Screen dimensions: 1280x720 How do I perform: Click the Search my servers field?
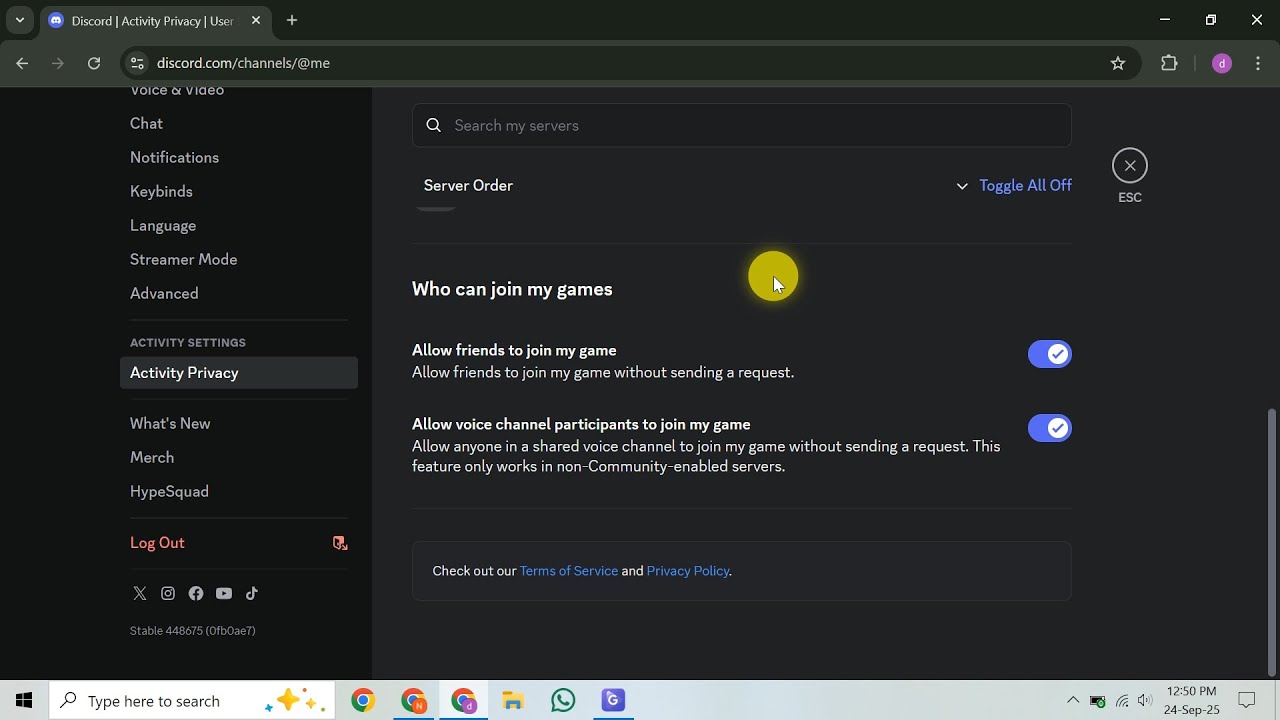tap(742, 125)
